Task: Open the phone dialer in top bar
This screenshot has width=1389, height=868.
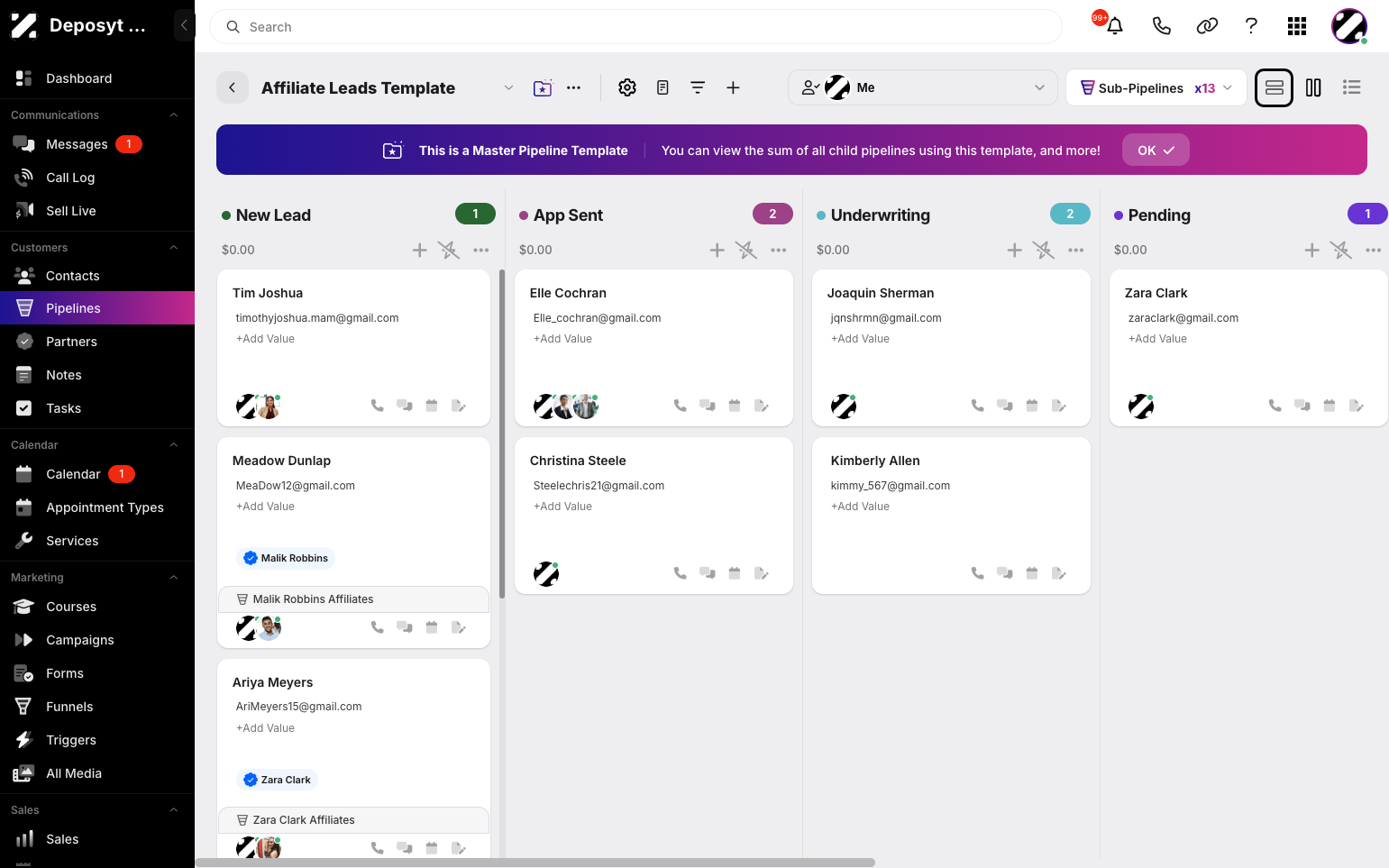Action: tap(1161, 26)
